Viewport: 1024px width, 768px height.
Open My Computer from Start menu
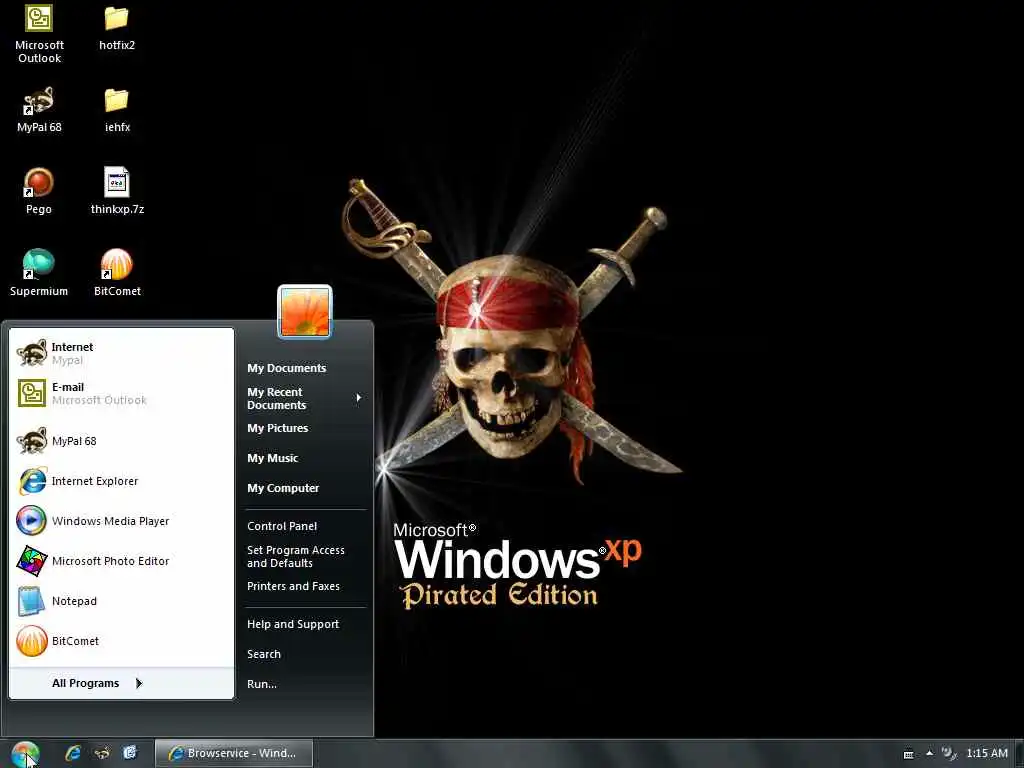pos(283,488)
